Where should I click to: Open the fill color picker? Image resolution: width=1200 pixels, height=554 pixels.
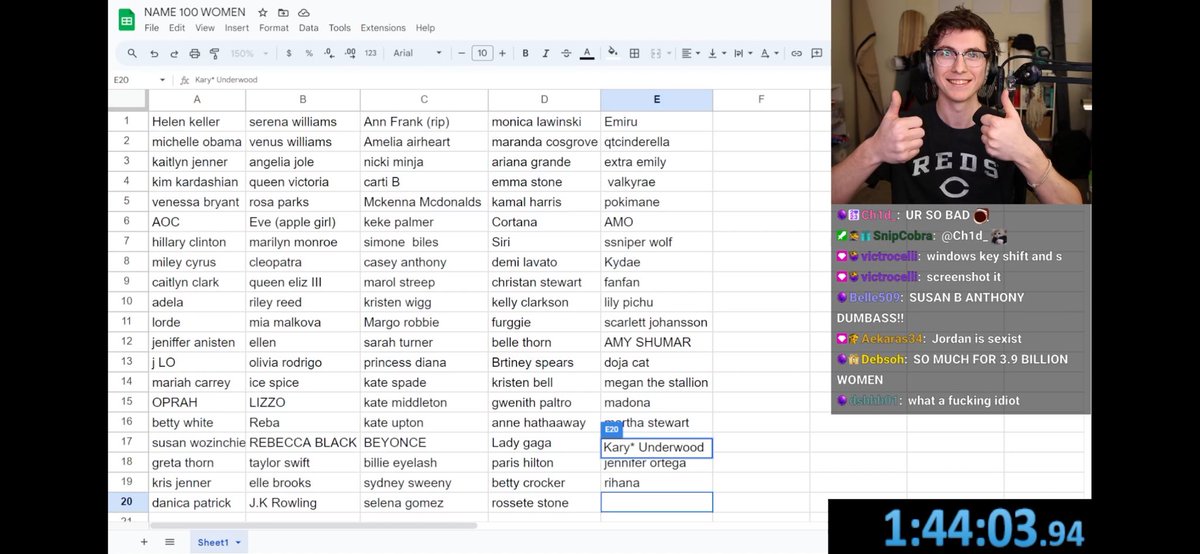tap(613, 53)
